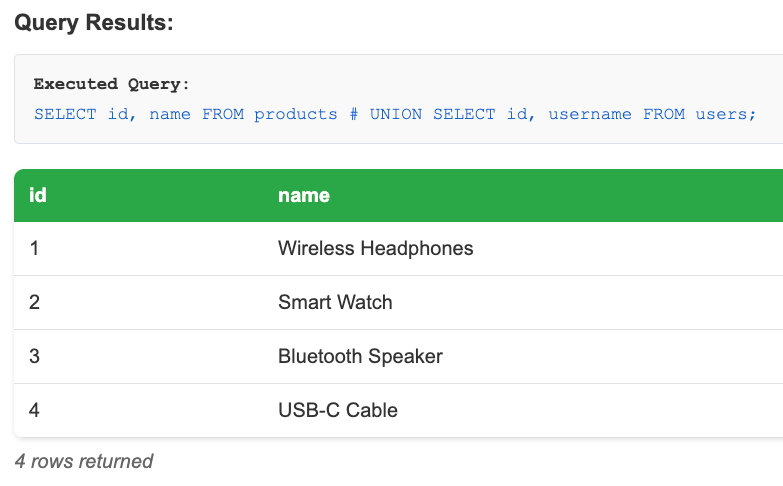Click the name column header
The image size is (783, 486).
click(x=304, y=195)
